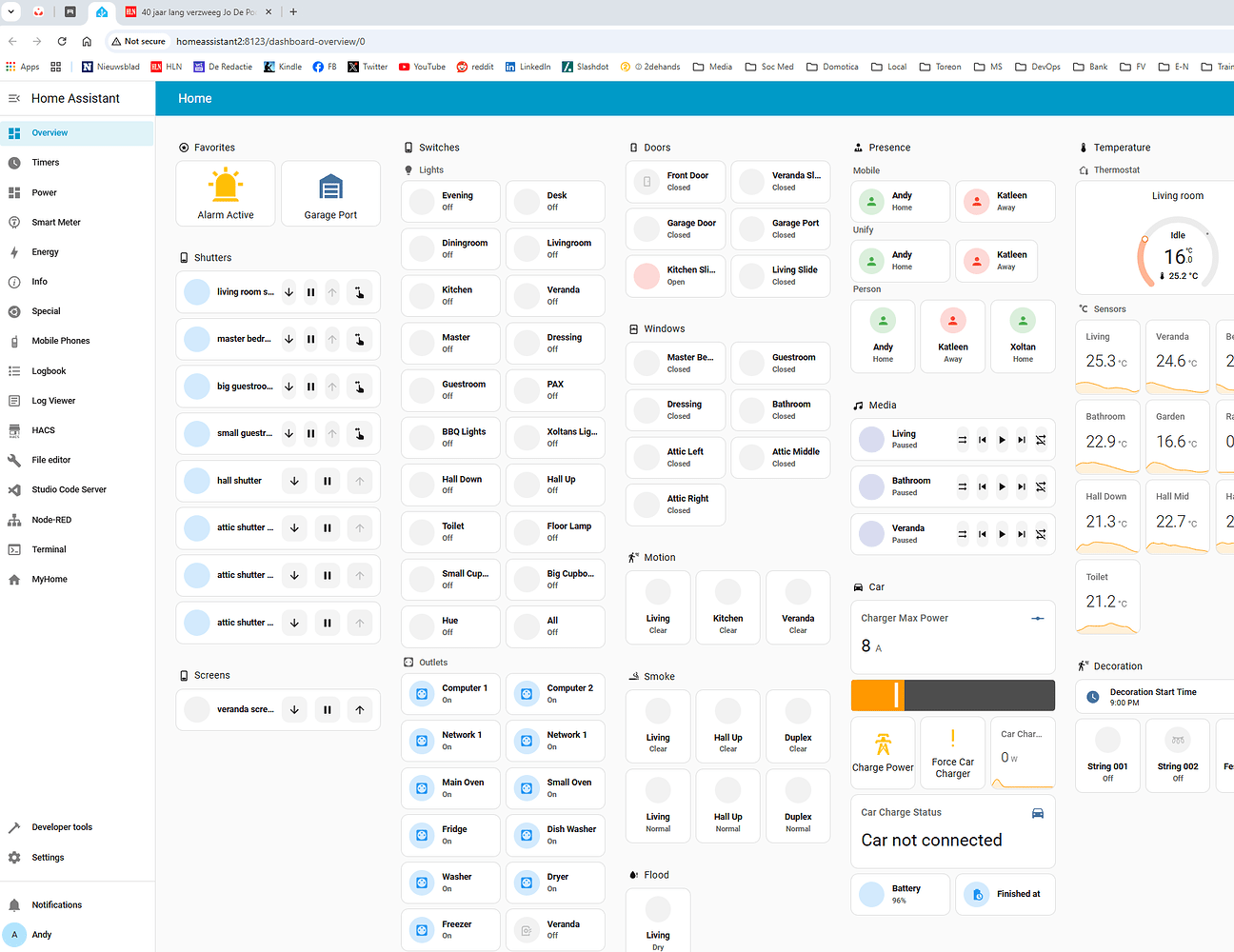The height and width of the screenshot is (952, 1234).
Task: Go to Logbook in the sidebar
Action: [x=77, y=371]
